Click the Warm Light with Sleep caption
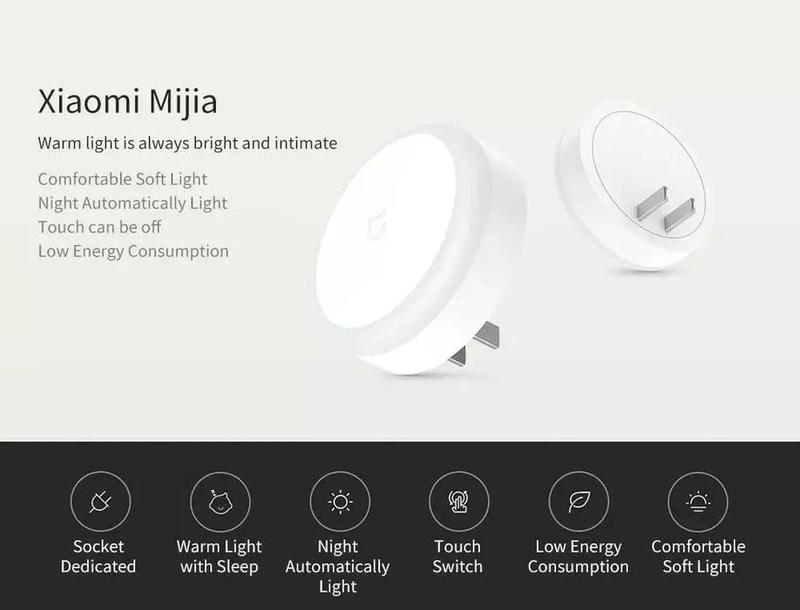Image resolution: width=800 pixels, height=610 pixels. point(219,556)
